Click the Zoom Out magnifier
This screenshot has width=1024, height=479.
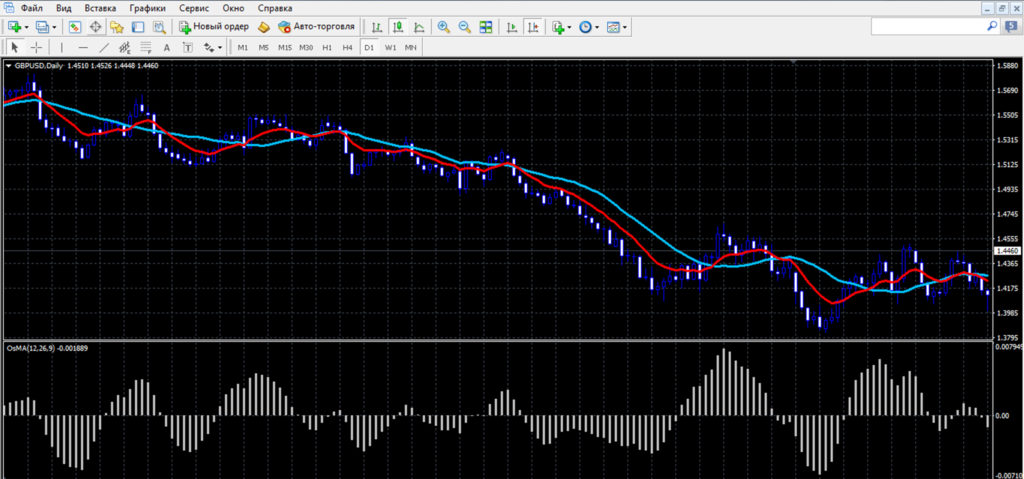click(464, 27)
